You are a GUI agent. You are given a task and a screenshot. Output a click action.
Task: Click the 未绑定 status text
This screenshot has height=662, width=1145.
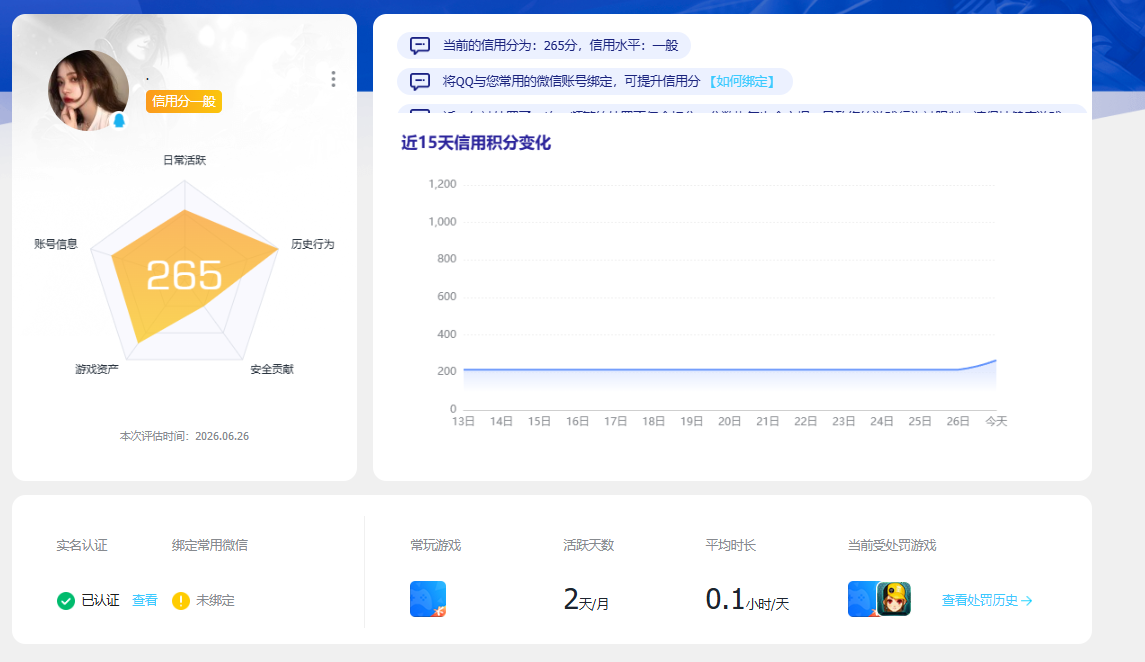[215, 600]
